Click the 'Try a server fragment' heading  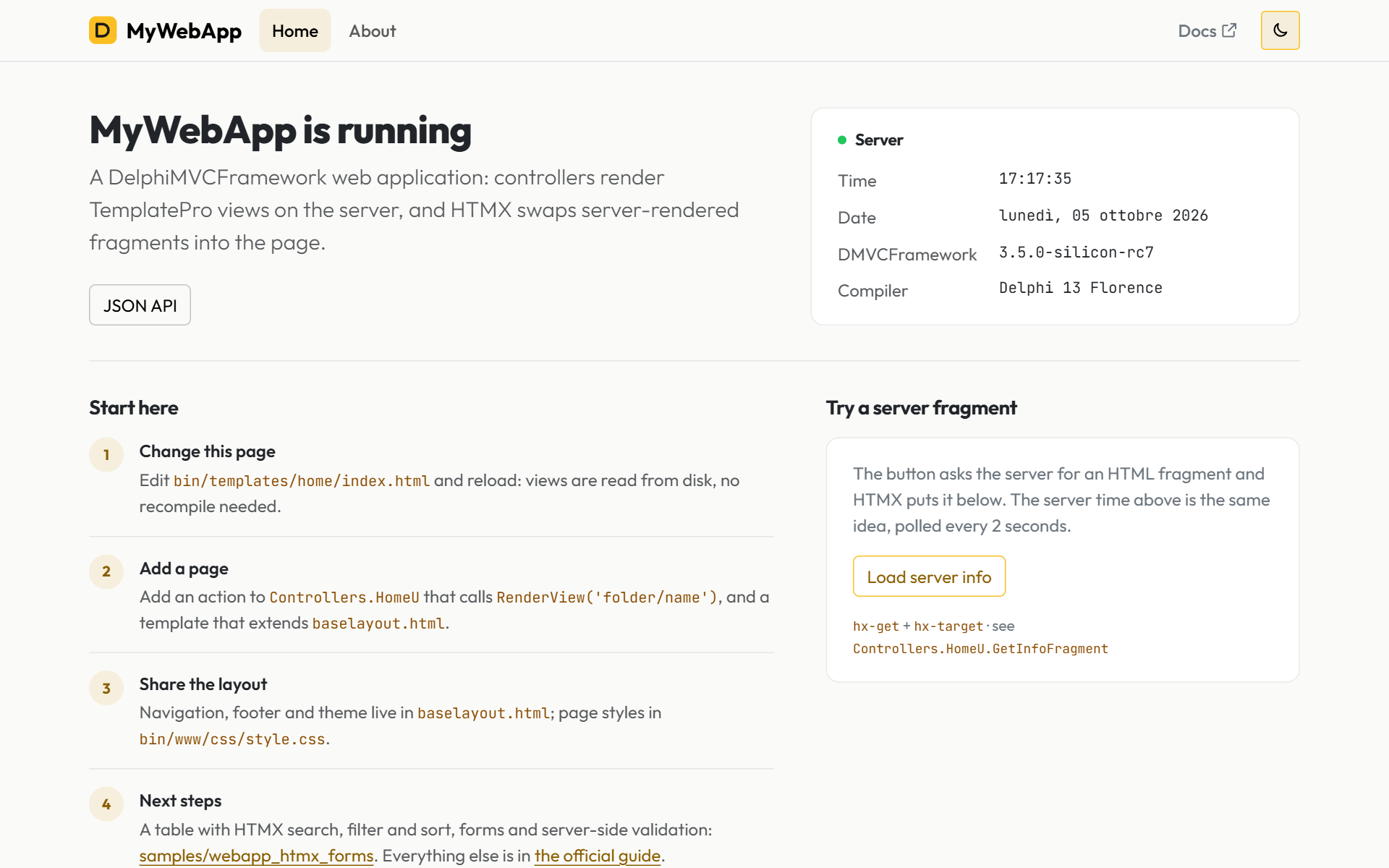[922, 408]
